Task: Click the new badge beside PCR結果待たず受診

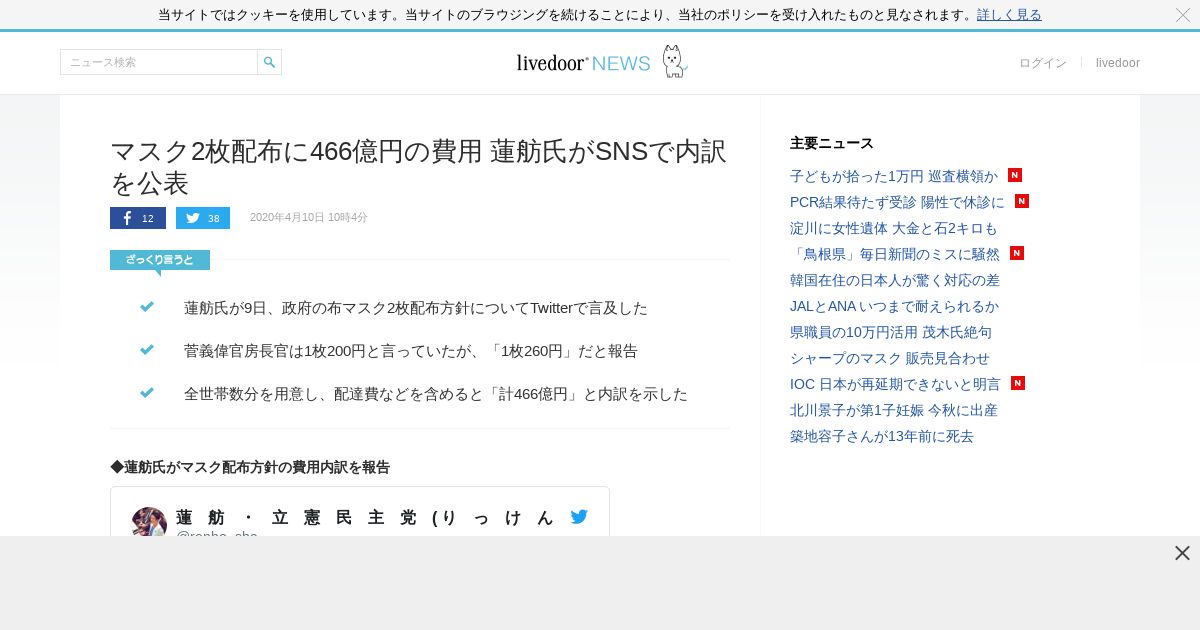Action: click(1022, 201)
